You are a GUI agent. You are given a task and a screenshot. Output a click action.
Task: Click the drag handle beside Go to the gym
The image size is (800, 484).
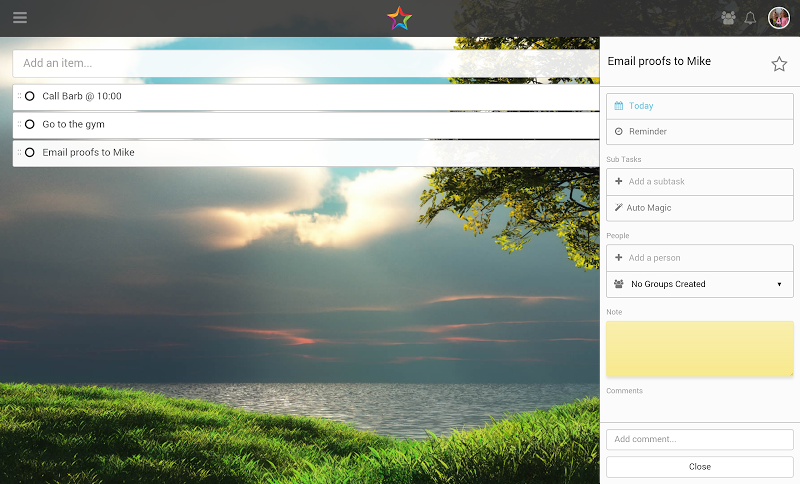19,124
